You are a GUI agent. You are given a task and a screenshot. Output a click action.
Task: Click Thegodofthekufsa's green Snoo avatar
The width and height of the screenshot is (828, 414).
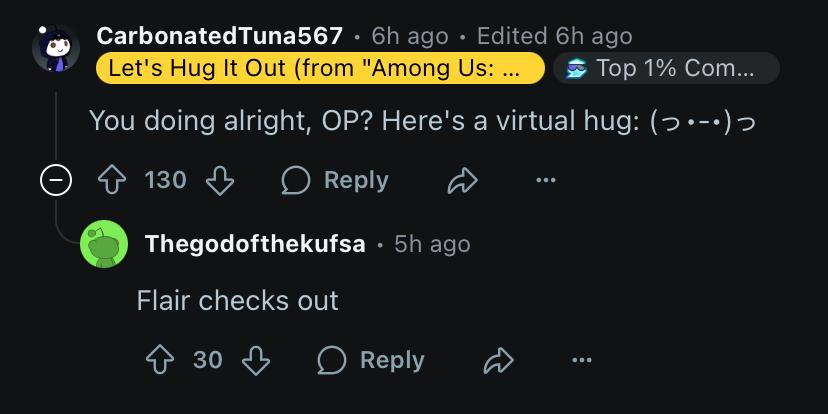[104, 244]
